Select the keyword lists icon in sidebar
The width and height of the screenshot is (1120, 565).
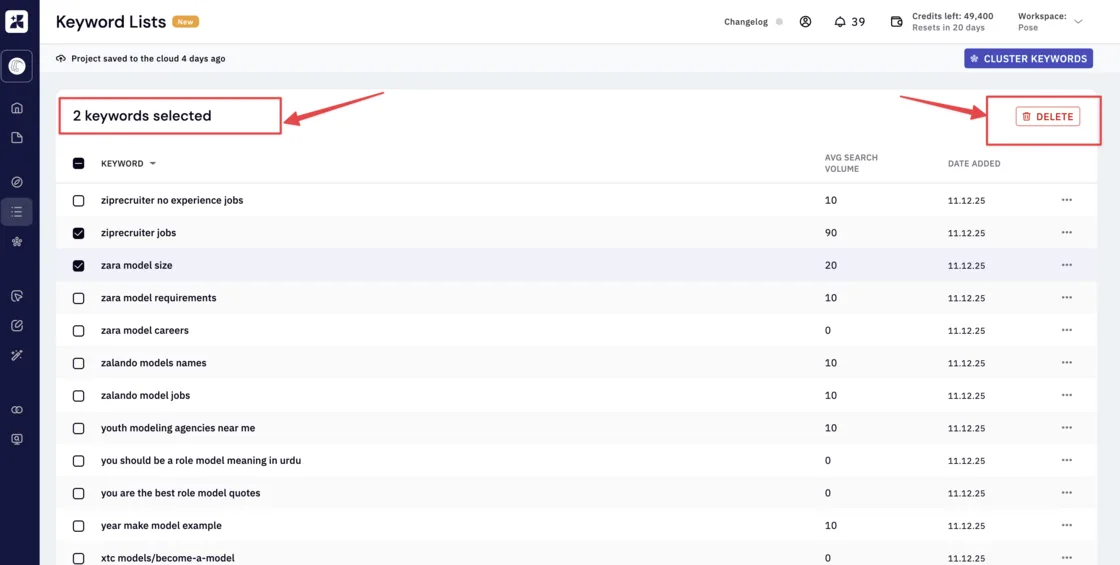tap(17, 211)
